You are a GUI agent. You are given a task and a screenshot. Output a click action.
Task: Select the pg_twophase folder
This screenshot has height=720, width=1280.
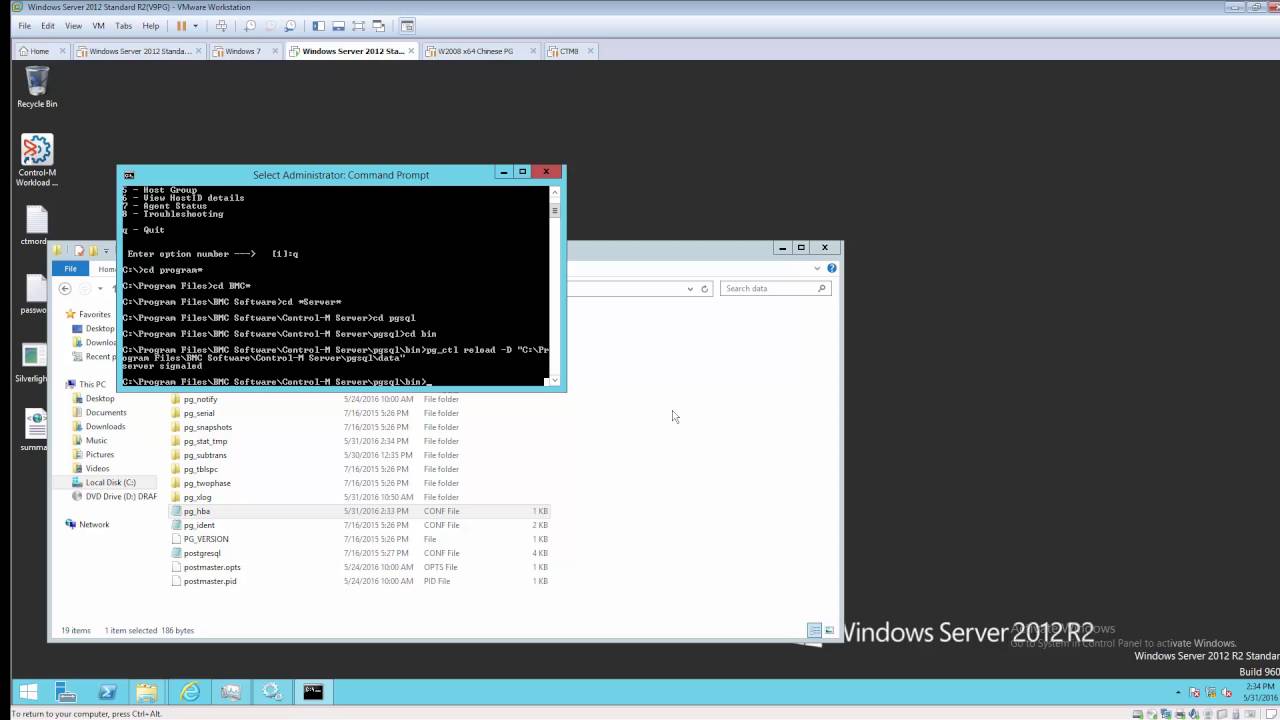click(360, 483)
